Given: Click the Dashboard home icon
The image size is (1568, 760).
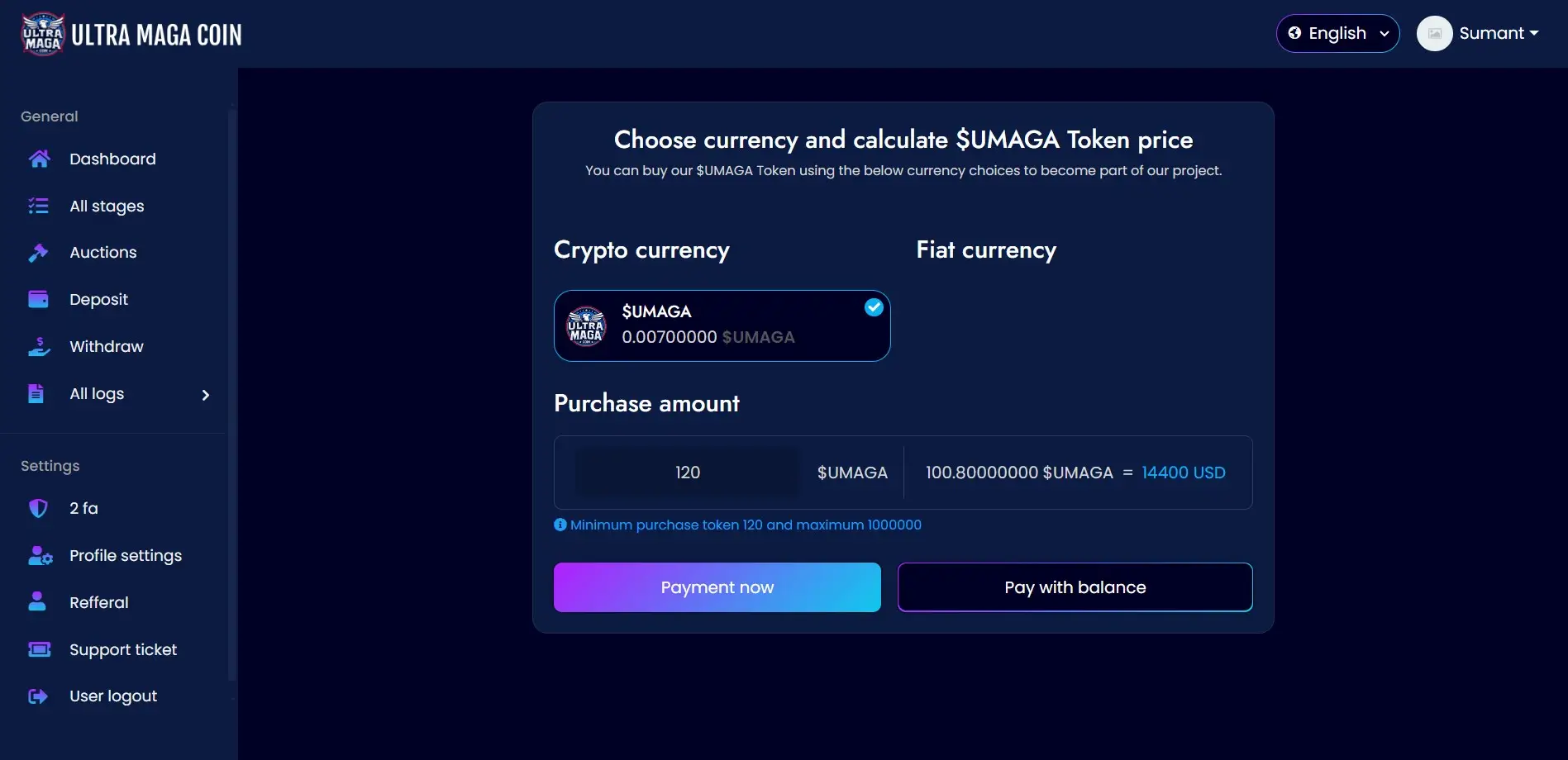Looking at the screenshot, I should click(39, 159).
